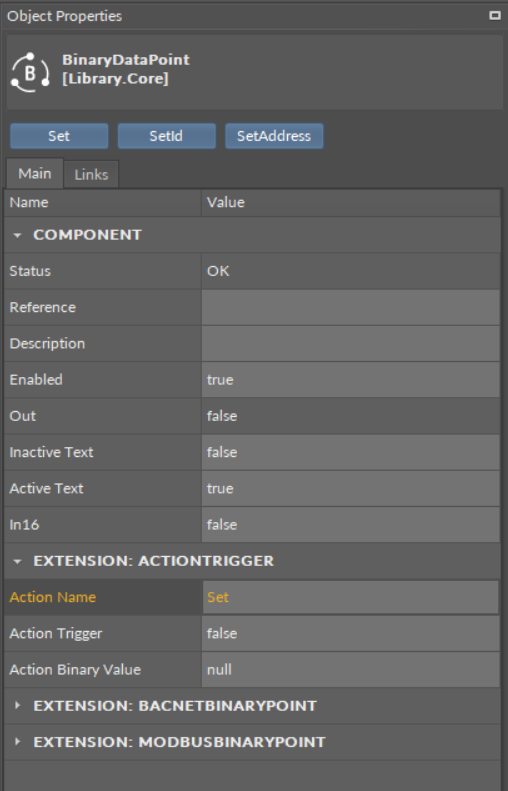The height and width of the screenshot is (791, 508).
Task: Edit the Active Text value field
Action: pyautogui.click(x=351, y=489)
